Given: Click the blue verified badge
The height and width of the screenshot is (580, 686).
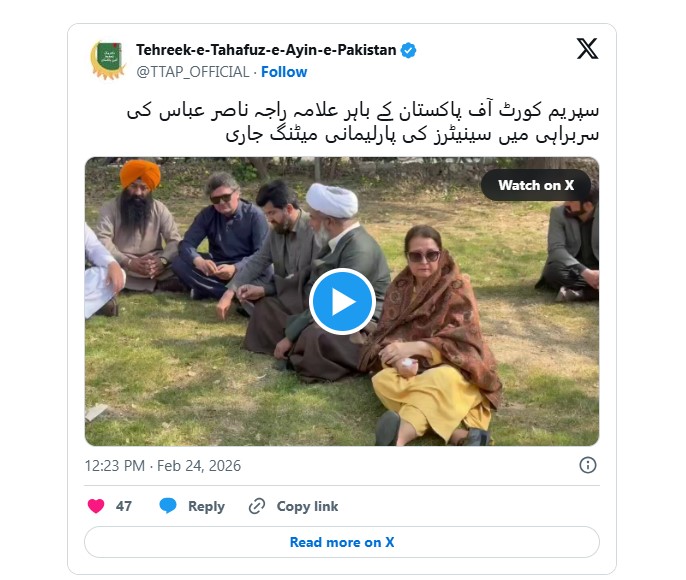Looking at the screenshot, I should (x=409, y=50).
